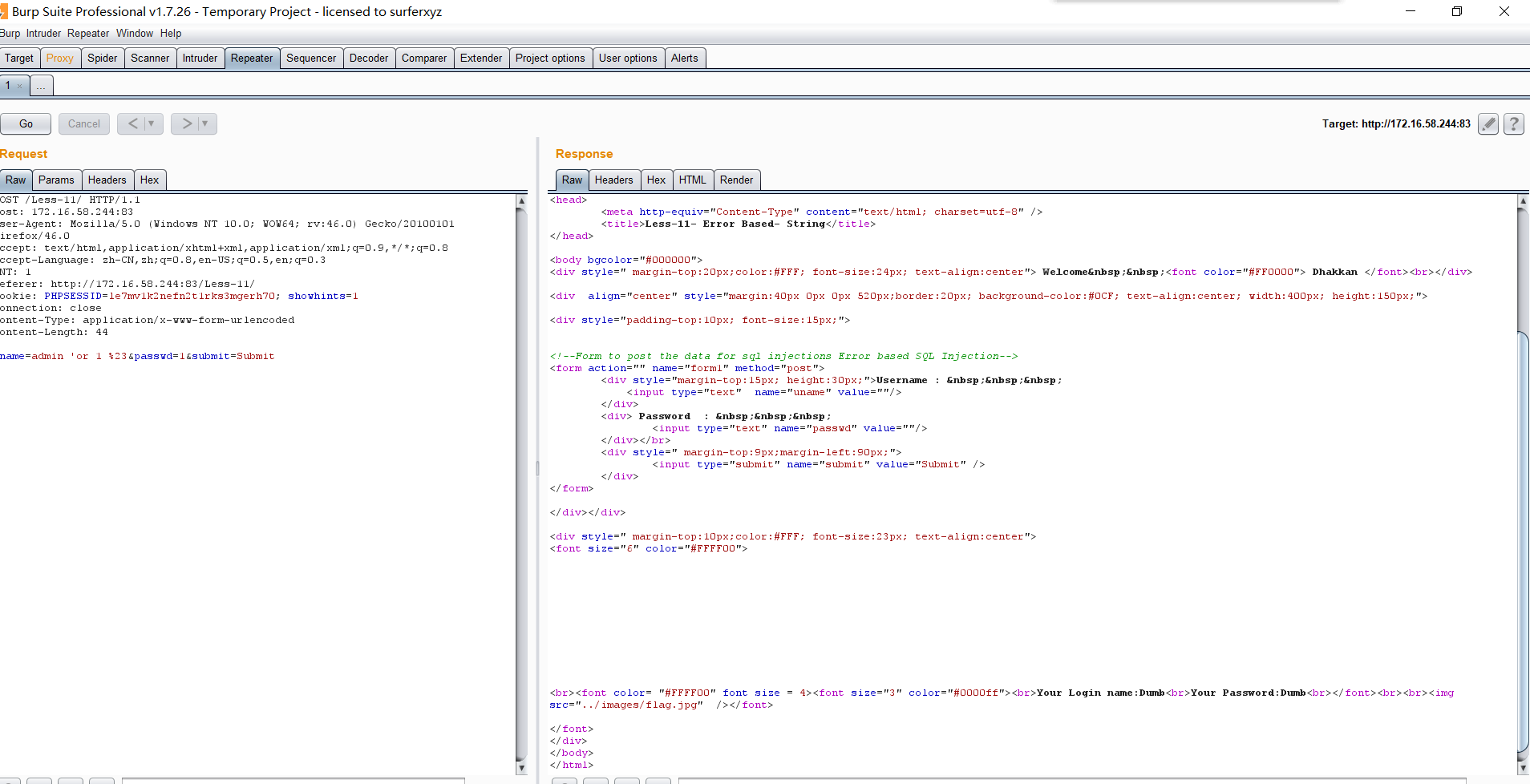Open the help question-mark icon beside Target
Viewport: 1530px width, 784px height.
click(1513, 123)
